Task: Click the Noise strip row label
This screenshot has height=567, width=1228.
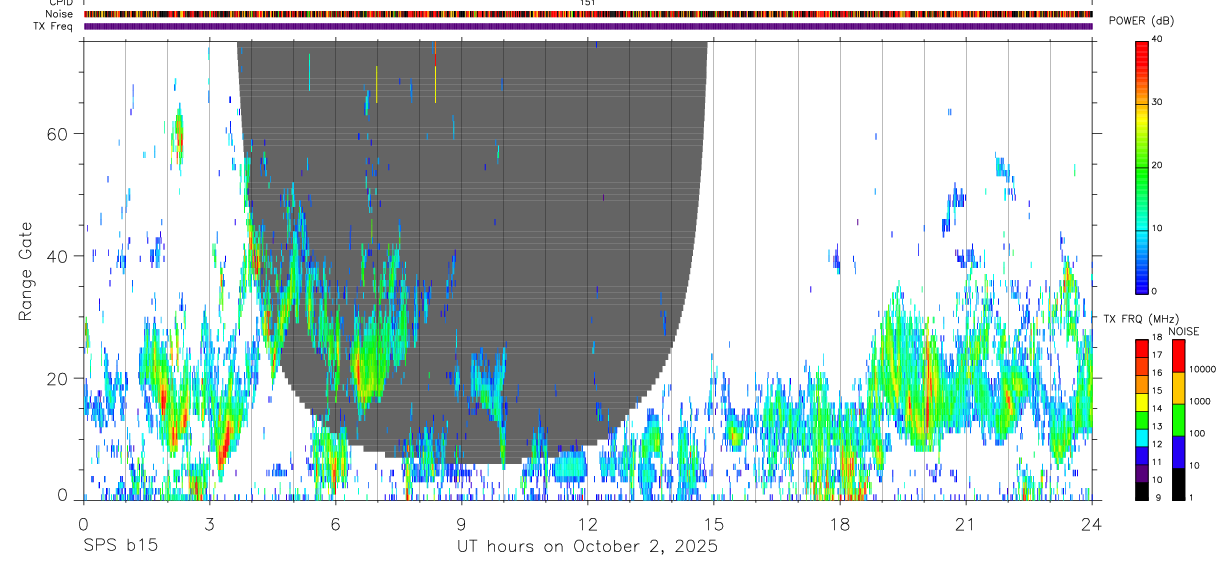Action: pyautogui.click(x=60, y=14)
